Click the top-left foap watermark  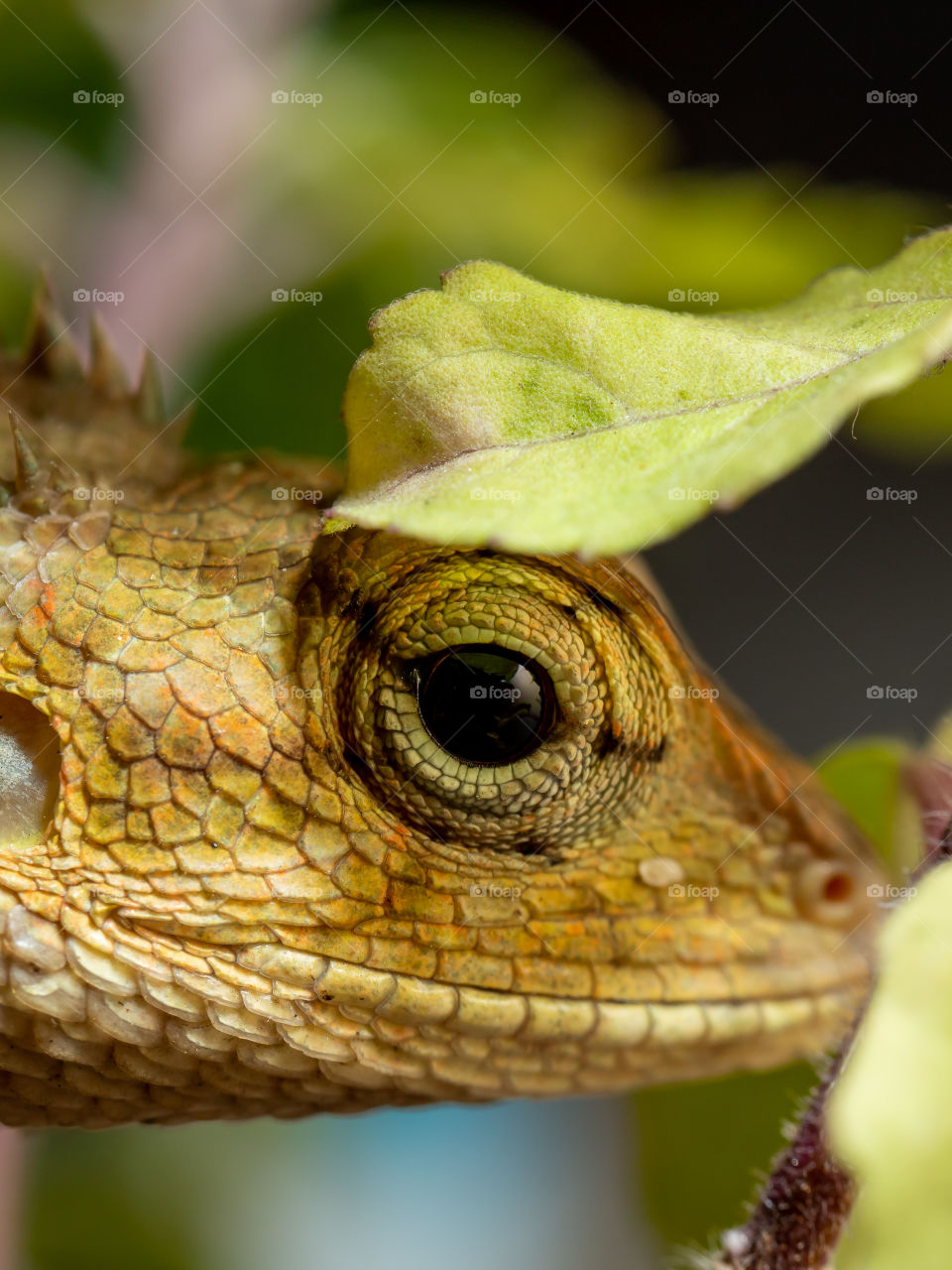pyautogui.click(x=98, y=97)
